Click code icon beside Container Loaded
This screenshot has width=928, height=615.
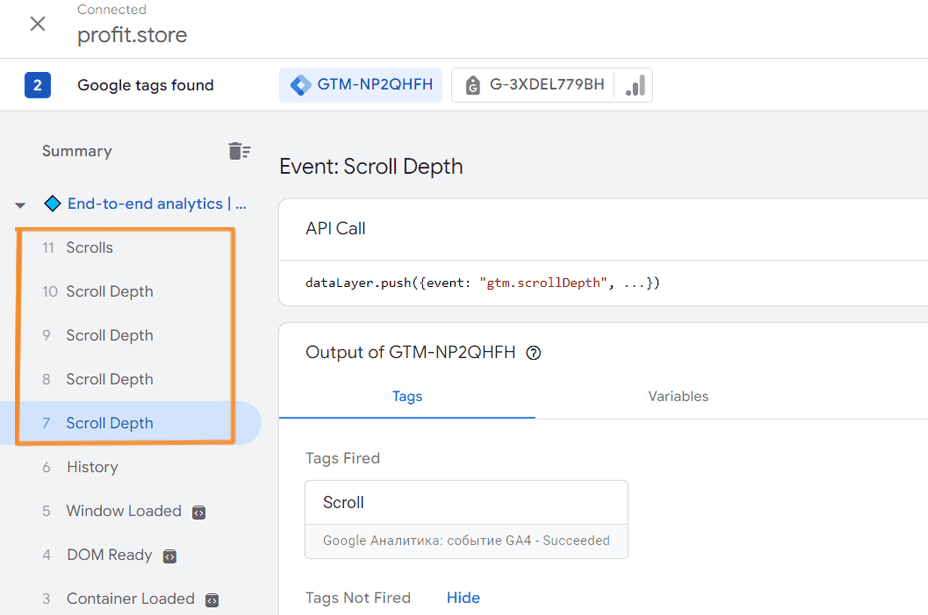pyautogui.click(x=212, y=600)
